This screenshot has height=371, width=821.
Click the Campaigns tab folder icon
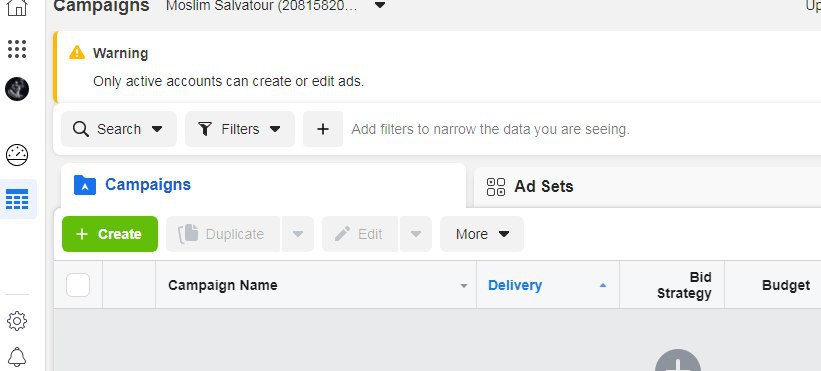click(x=85, y=185)
